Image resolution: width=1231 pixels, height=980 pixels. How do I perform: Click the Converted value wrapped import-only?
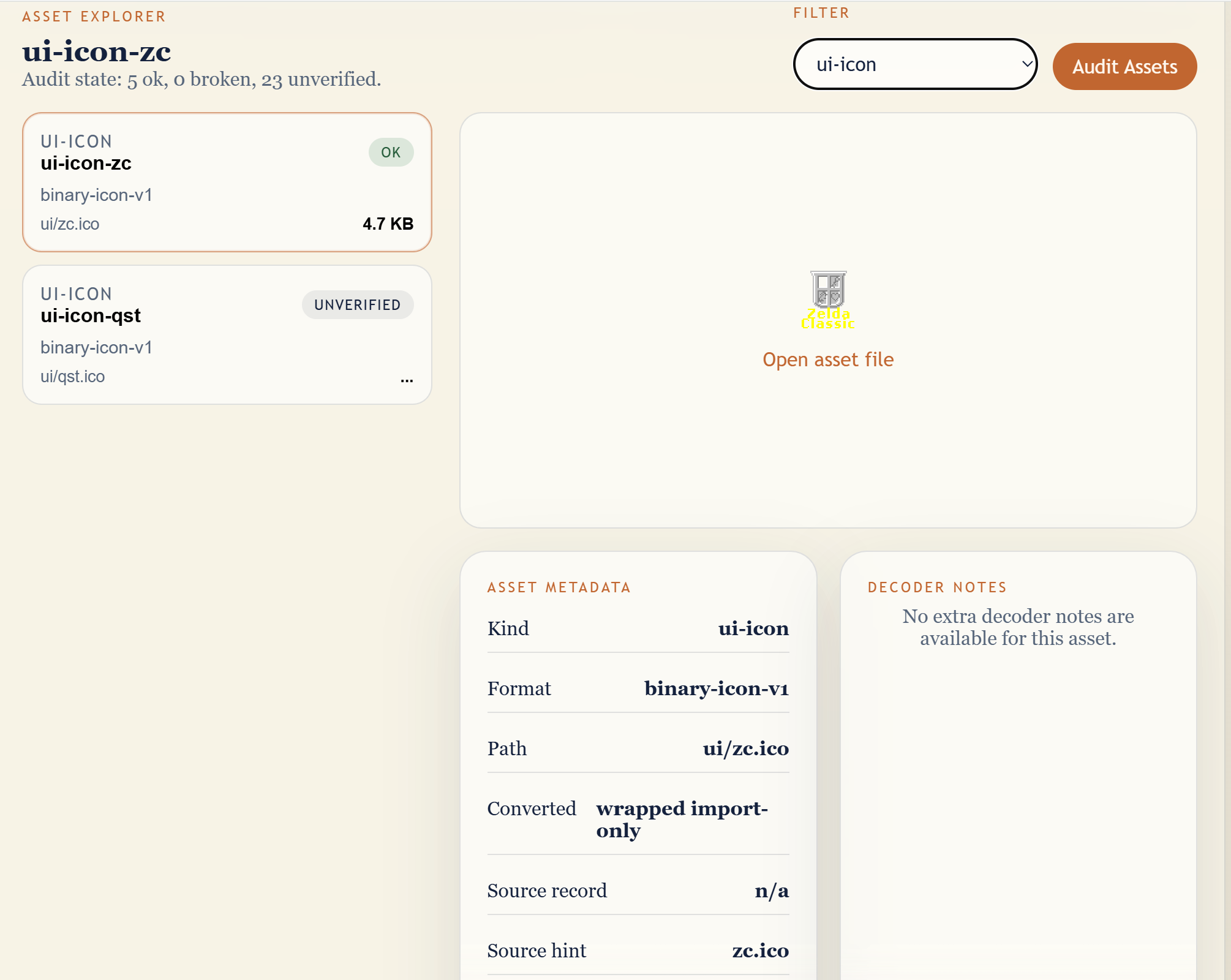(682, 820)
